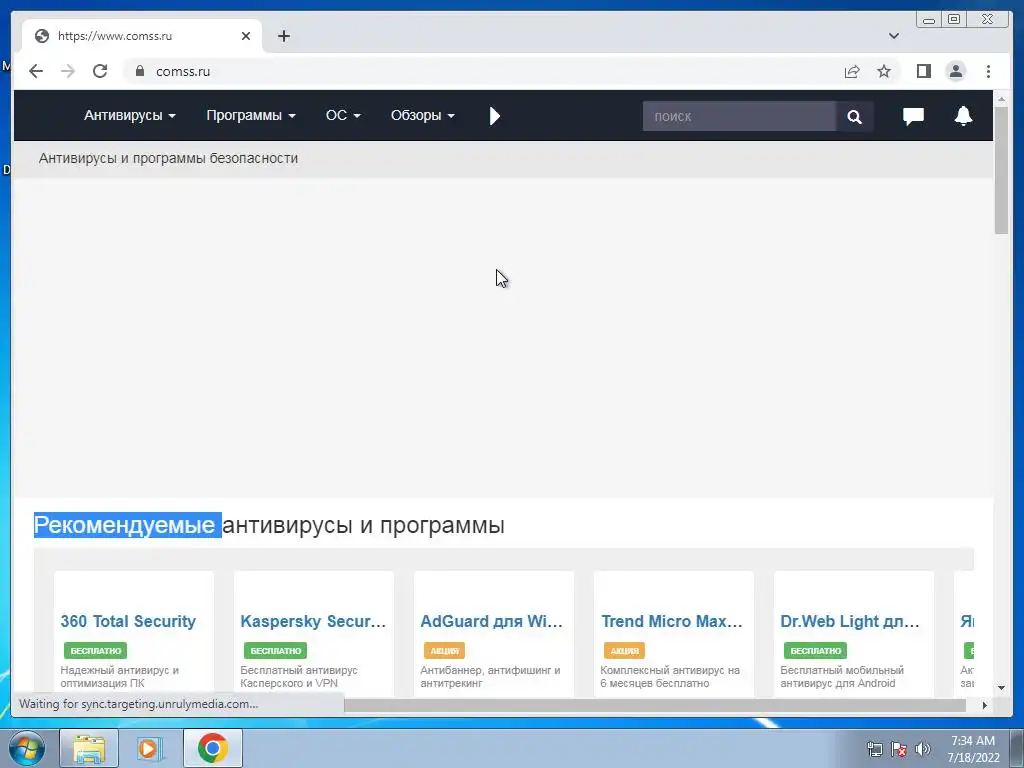Image resolution: width=1024 pixels, height=768 pixels.
Task: Go back with the browser back arrow
Action: coord(36,71)
